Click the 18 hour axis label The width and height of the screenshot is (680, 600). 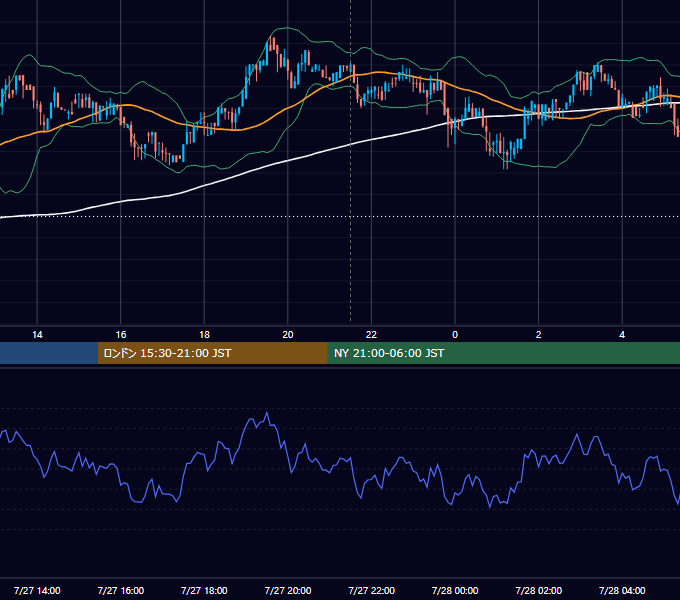click(x=204, y=335)
